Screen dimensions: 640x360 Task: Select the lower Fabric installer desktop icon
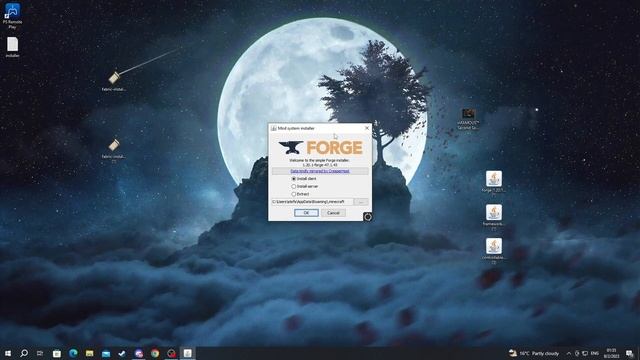(114, 150)
